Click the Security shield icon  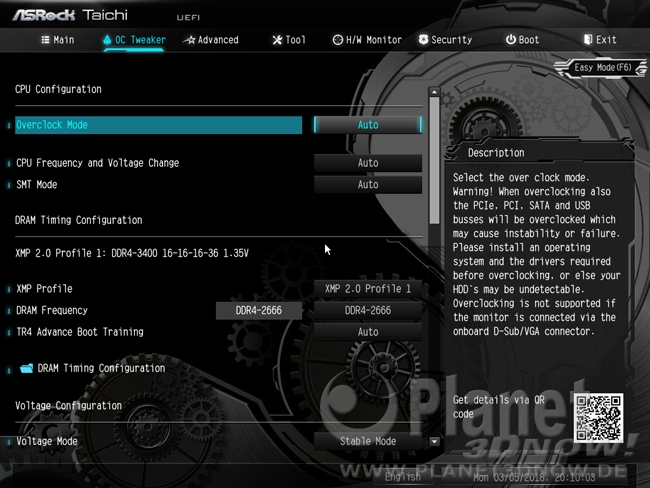(x=423, y=39)
